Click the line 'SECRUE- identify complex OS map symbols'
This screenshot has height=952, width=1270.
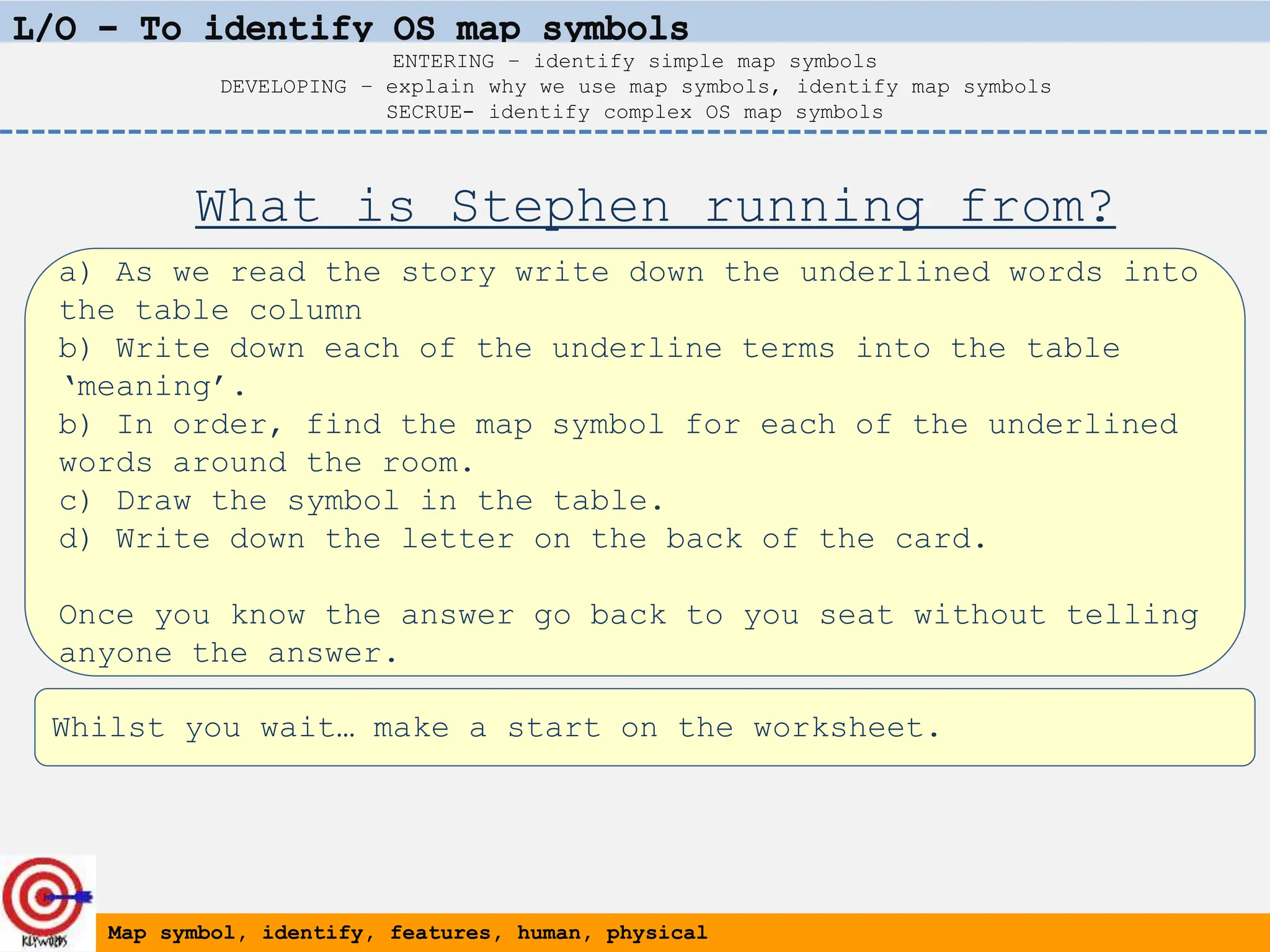pyautogui.click(x=634, y=112)
